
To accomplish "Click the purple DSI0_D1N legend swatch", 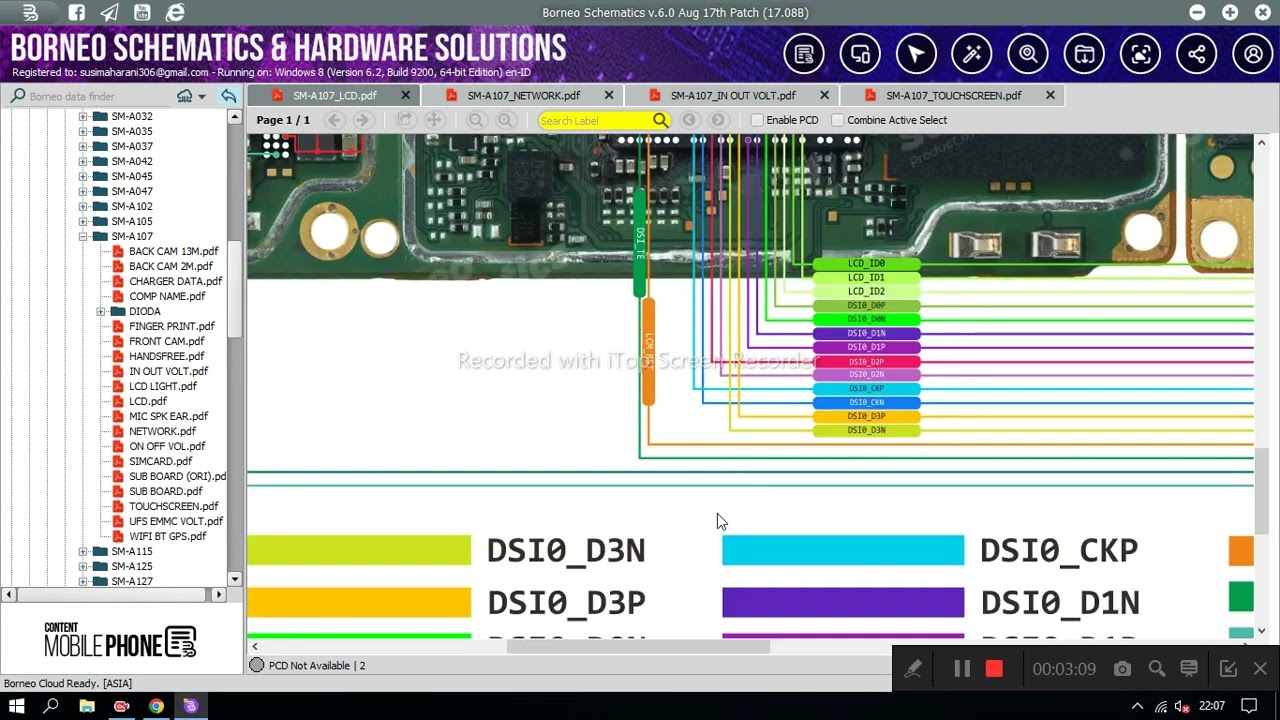I will (x=843, y=602).
